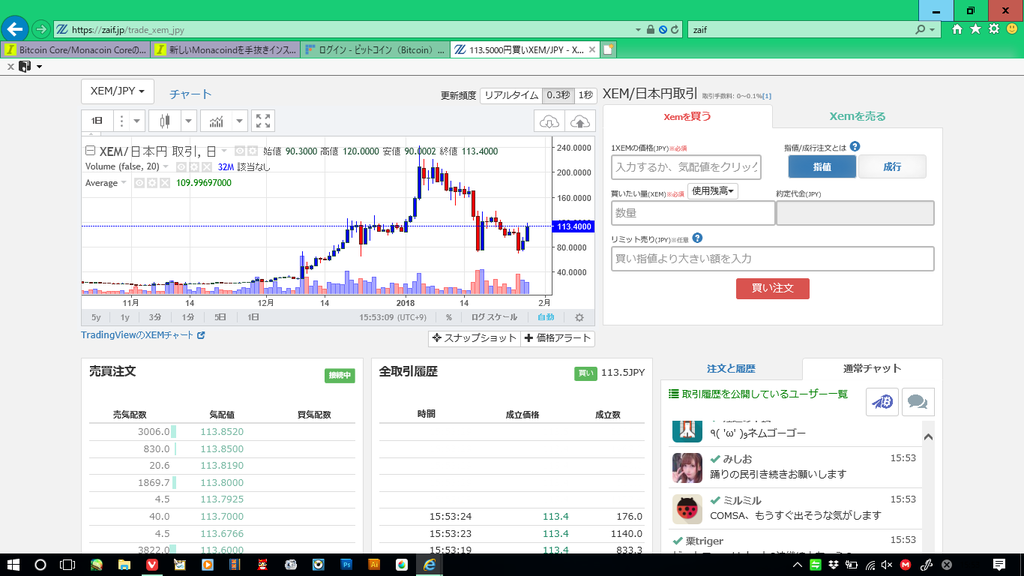Click the help icon beside リミット売り
The width and height of the screenshot is (1024, 576).
click(697, 238)
